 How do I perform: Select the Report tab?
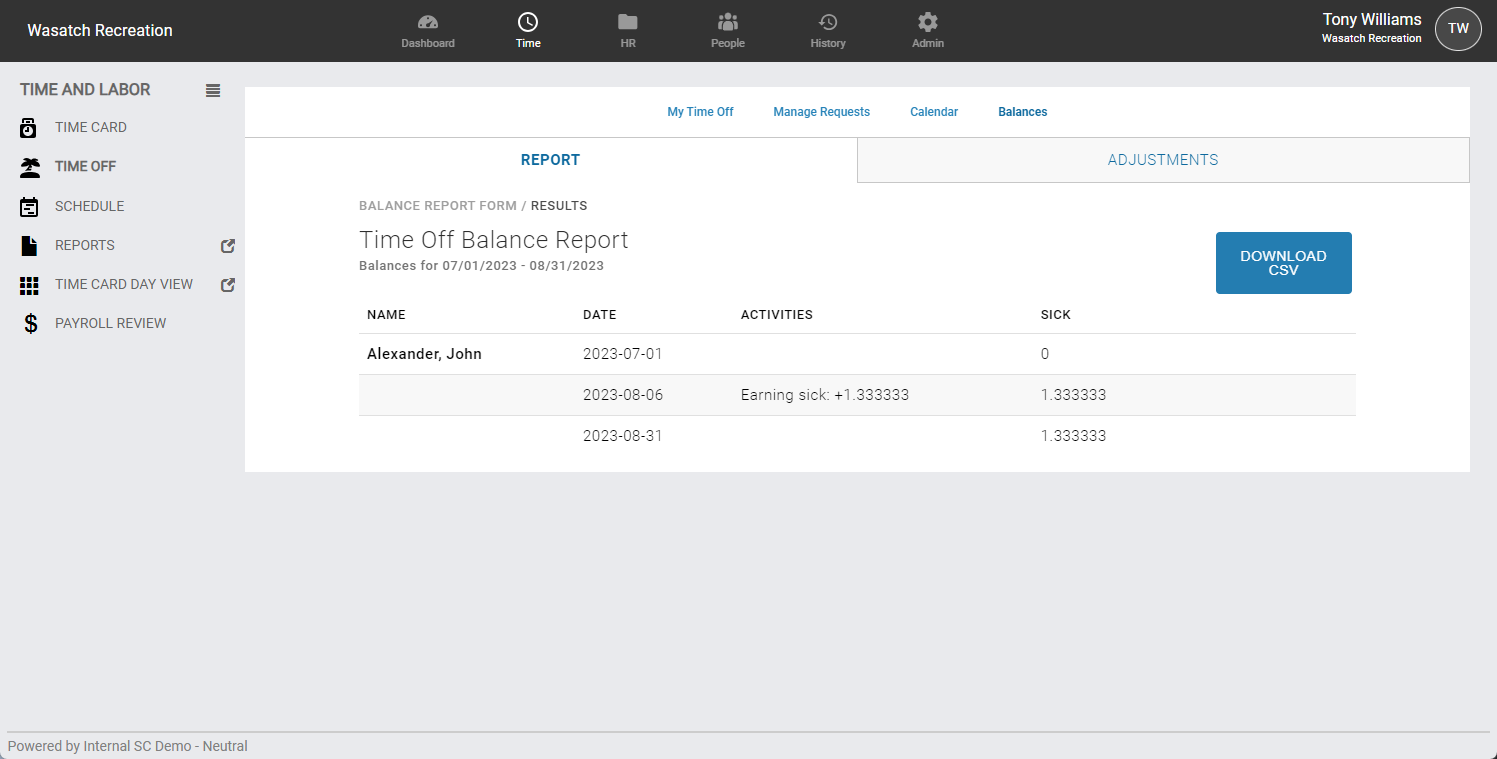click(x=550, y=160)
